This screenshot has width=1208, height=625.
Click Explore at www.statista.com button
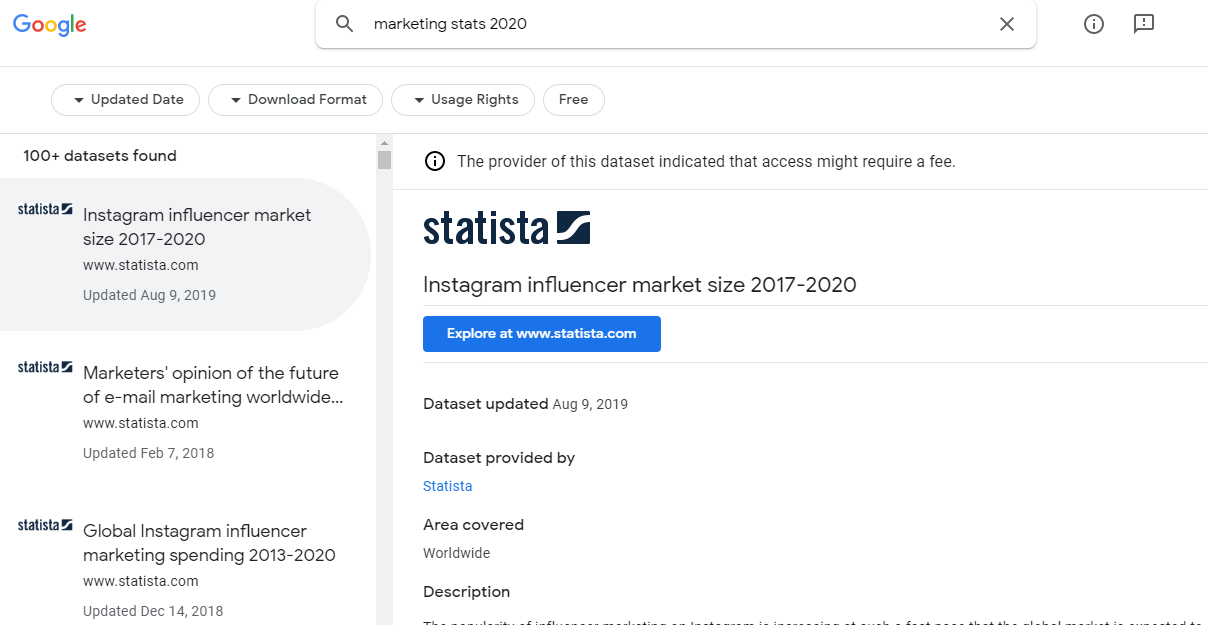coord(542,334)
